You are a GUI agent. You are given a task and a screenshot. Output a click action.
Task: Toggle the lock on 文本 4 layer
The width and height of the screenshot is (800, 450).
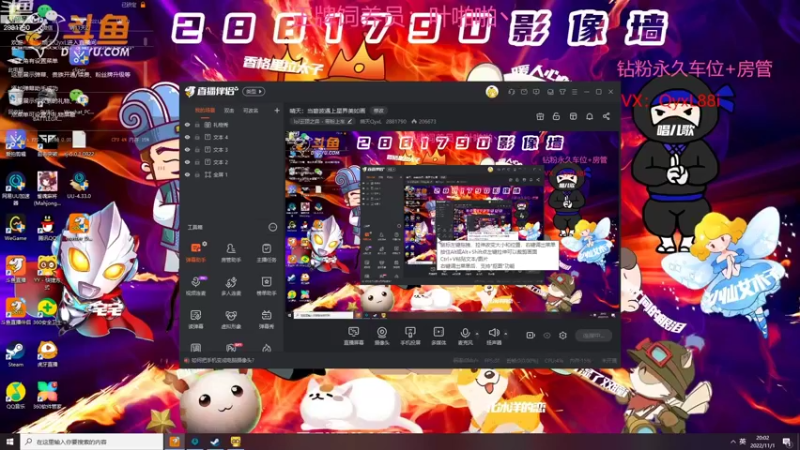coord(197,137)
